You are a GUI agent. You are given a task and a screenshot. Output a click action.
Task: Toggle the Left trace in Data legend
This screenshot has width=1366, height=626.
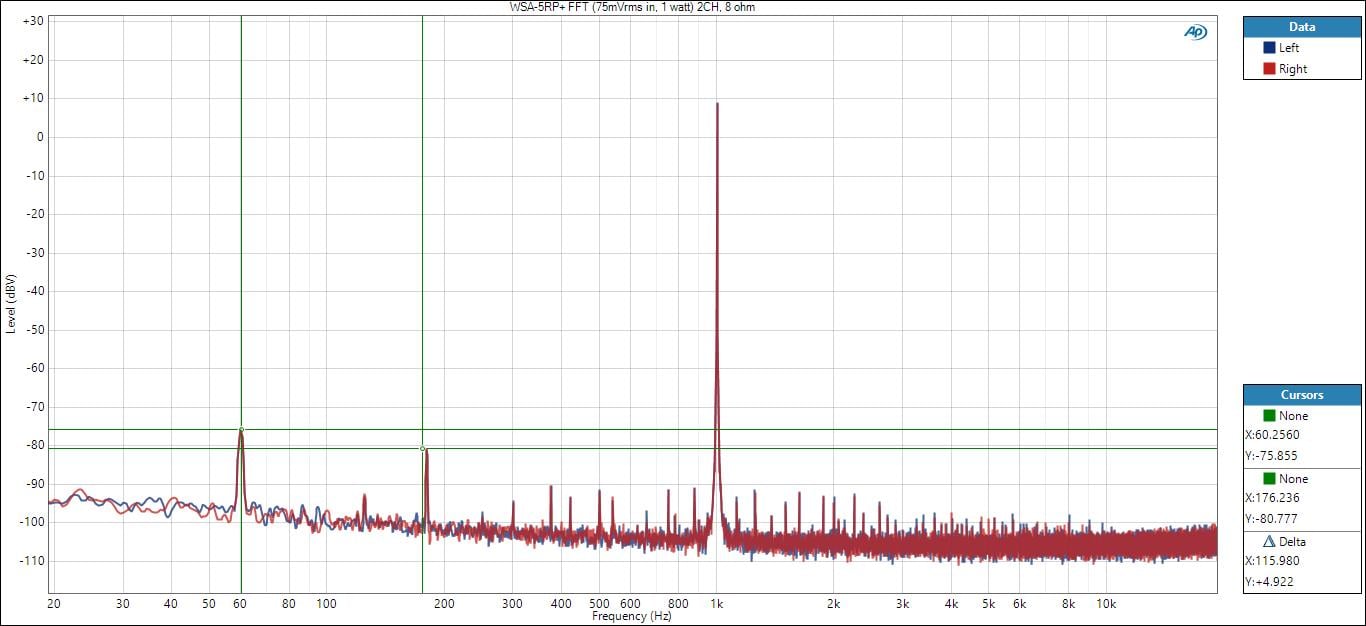pos(1289,48)
